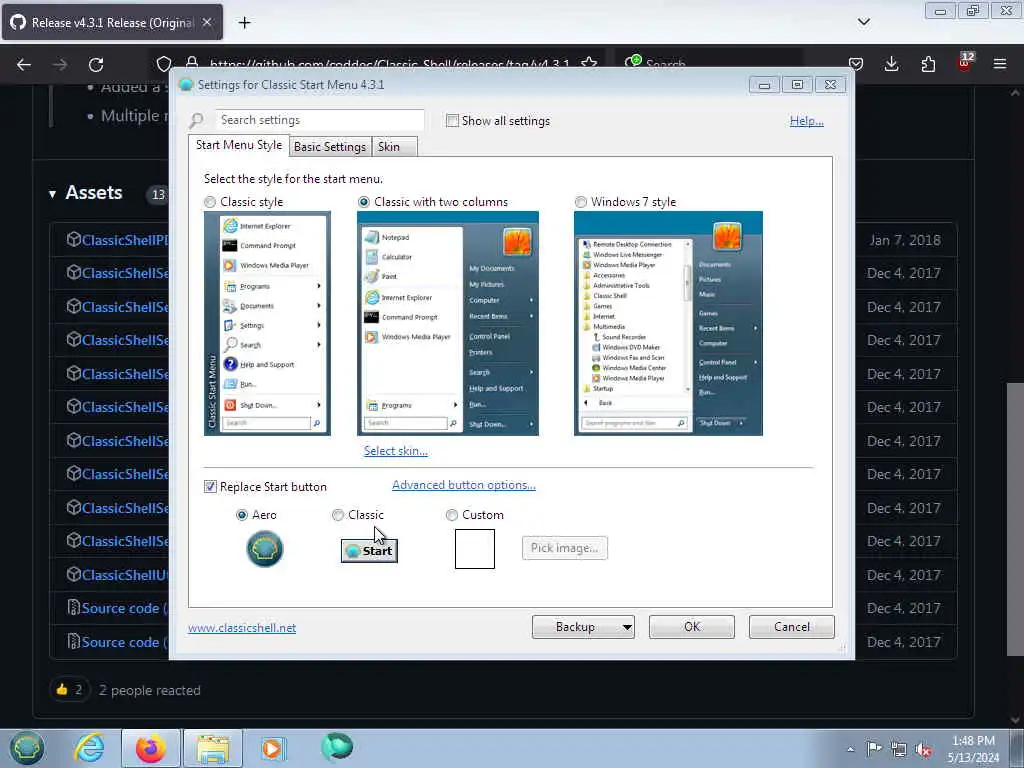This screenshot has width=1024, height=768.
Task: Confirm settings with the OK button
Action: point(692,627)
